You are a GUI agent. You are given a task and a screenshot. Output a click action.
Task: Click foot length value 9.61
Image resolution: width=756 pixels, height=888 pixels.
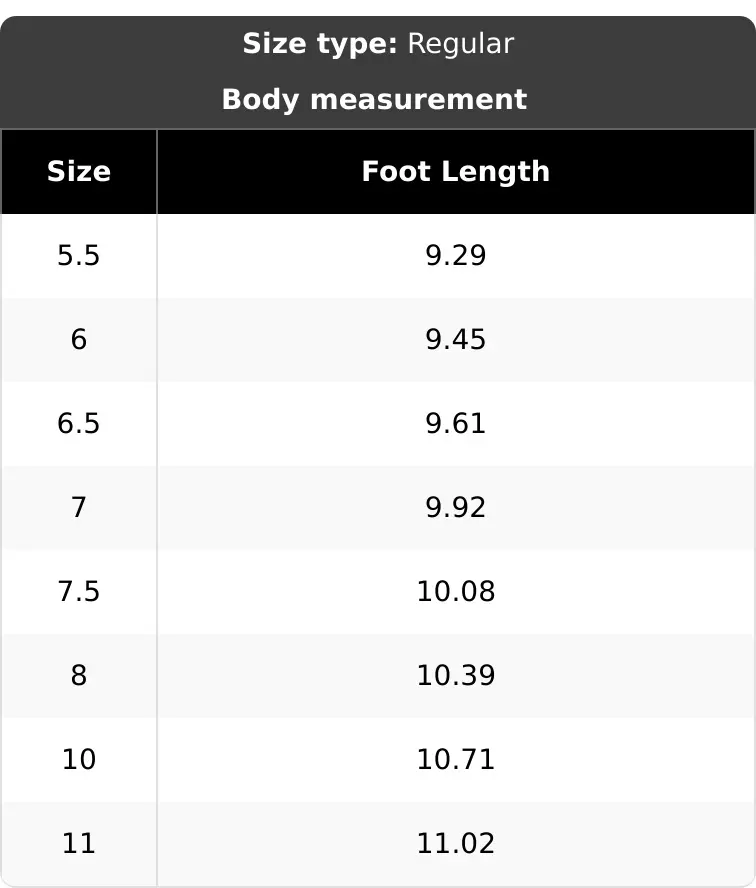(456, 424)
